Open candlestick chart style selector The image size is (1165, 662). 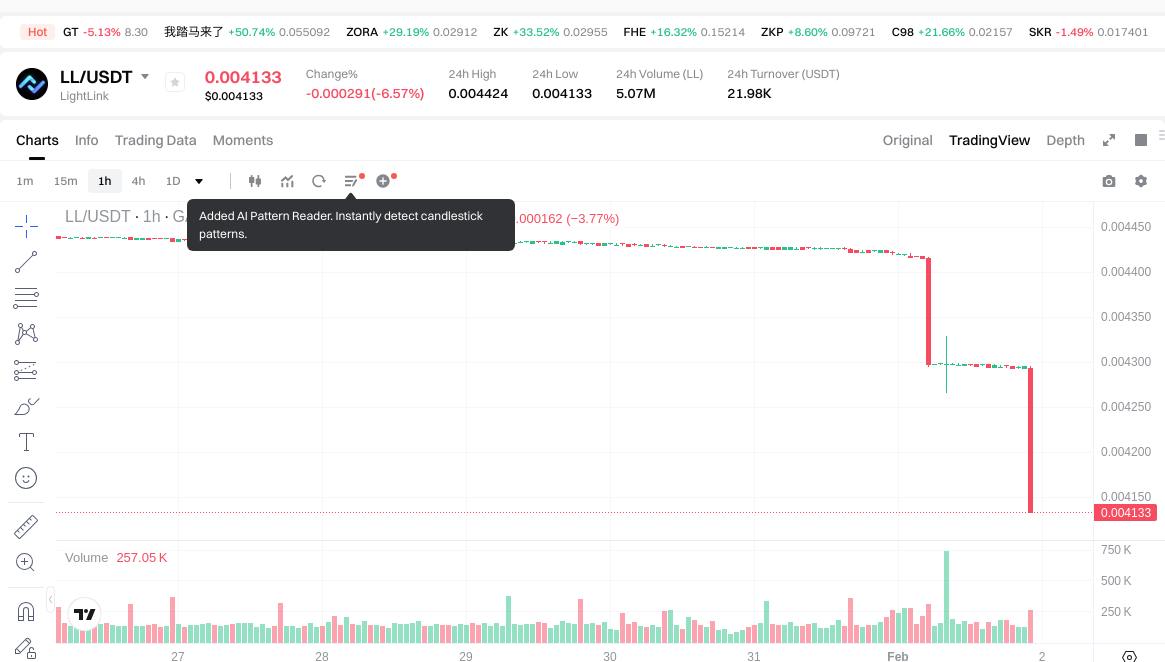(x=254, y=181)
